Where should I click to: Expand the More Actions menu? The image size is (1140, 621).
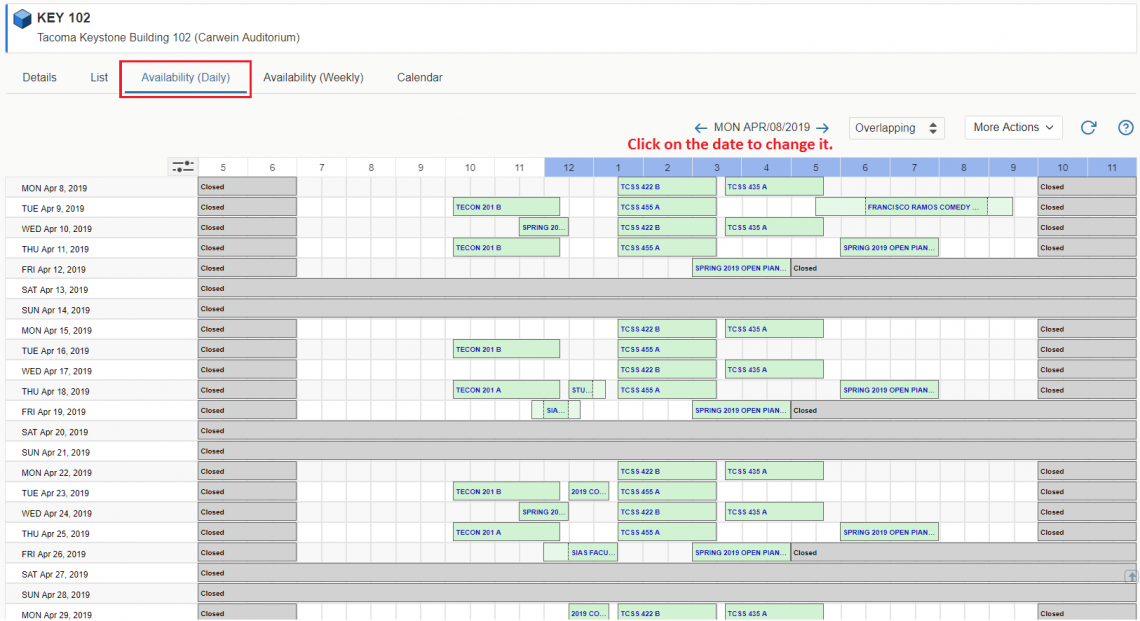pos(1013,128)
